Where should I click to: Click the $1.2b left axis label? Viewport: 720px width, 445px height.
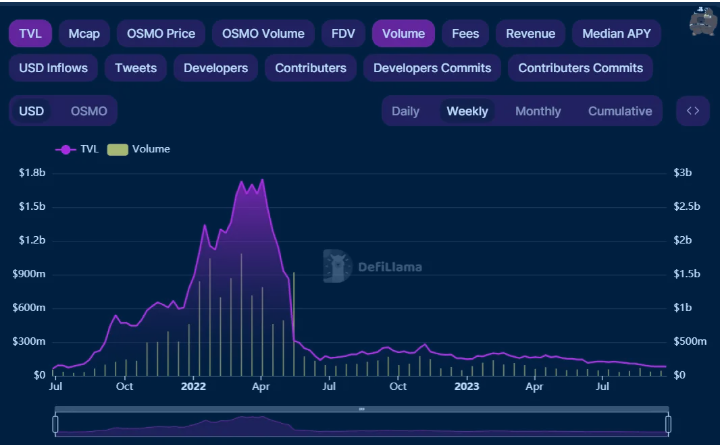pyautogui.click(x=32, y=240)
